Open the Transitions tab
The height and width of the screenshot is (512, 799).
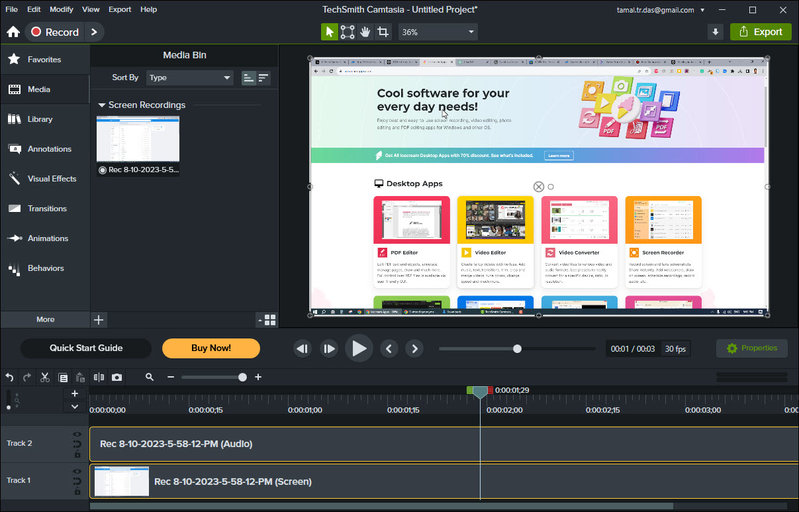(45, 209)
